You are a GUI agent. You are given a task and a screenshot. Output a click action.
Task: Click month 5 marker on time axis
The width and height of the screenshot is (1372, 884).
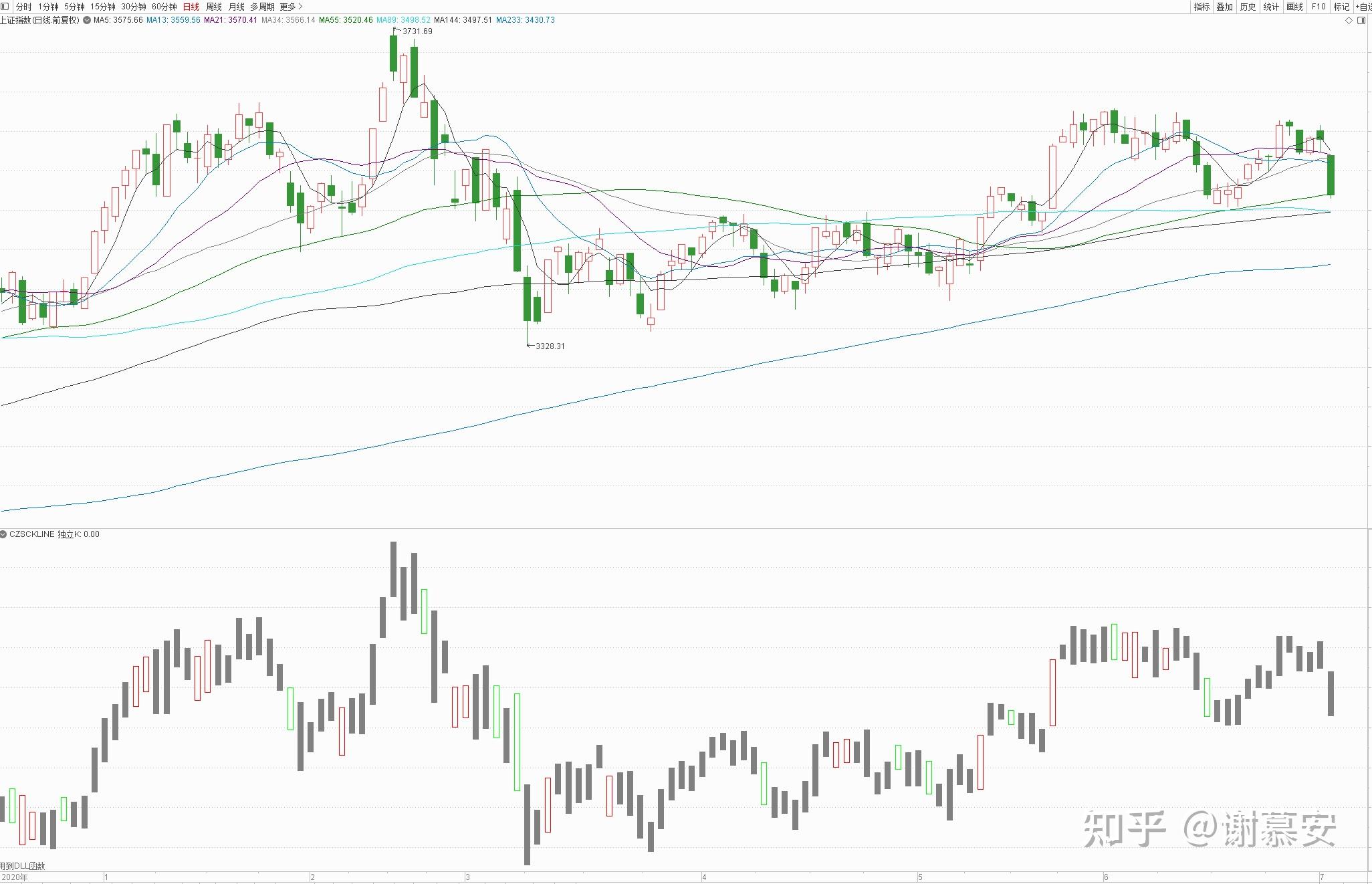[920, 877]
